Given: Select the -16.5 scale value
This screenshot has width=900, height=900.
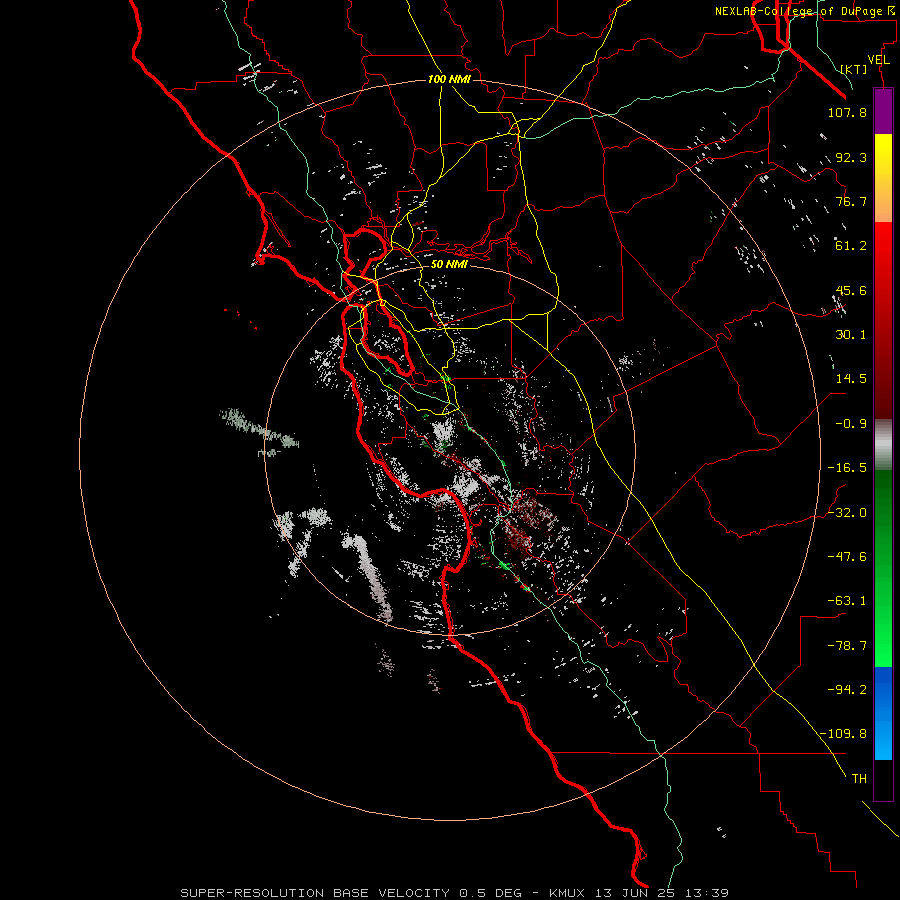Looking at the screenshot, I should (x=847, y=468).
